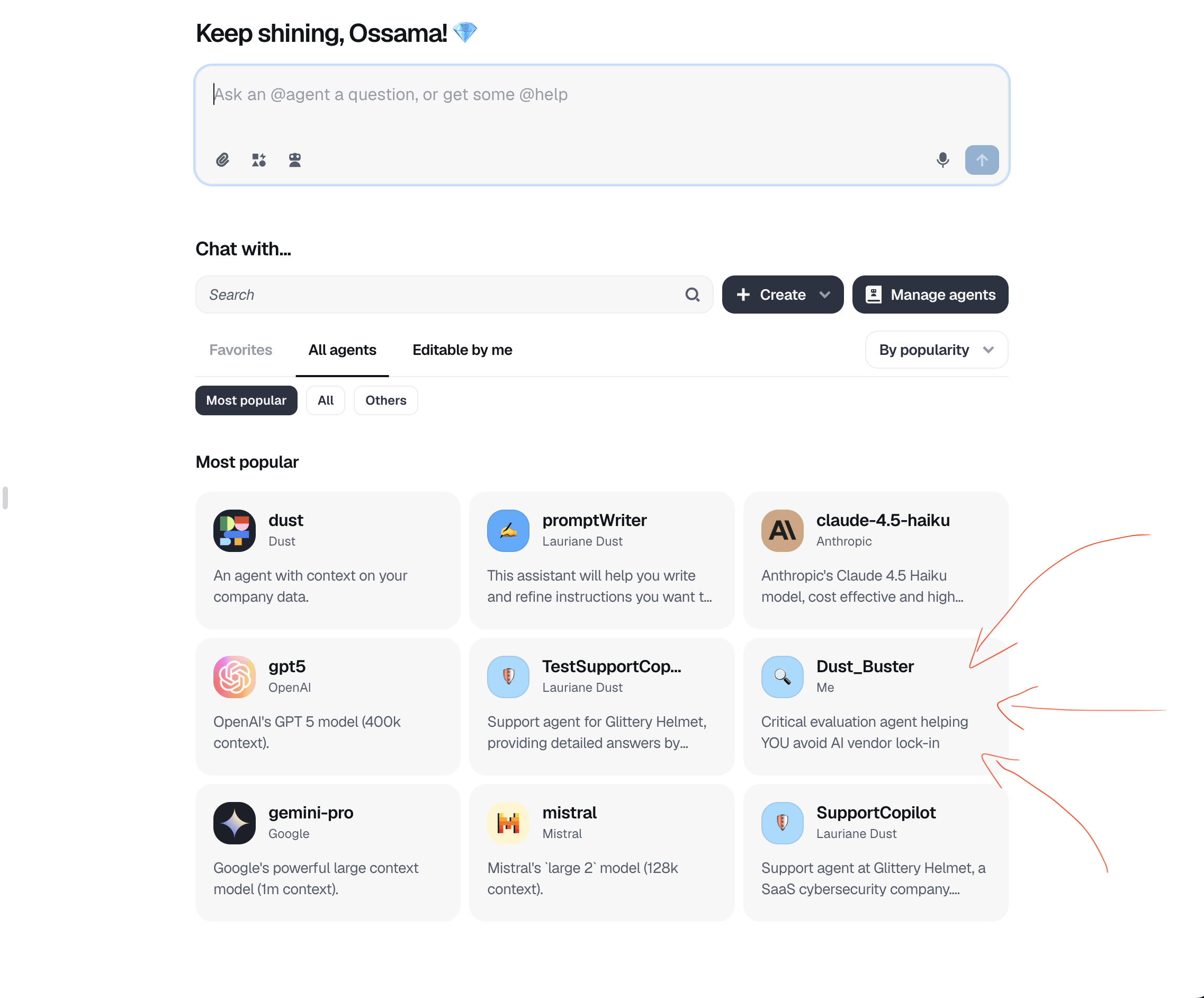This screenshot has width=1204, height=998.
Task: Expand the Create button dropdown arrow
Action: [x=824, y=294]
